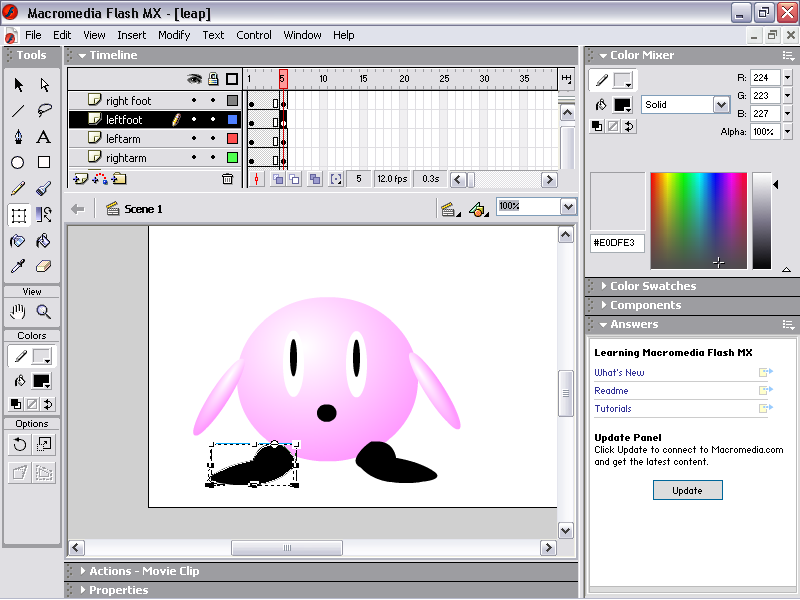Expand the Color Swatches panel
This screenshot has height=600, width=800.
[x=652, y=286]
